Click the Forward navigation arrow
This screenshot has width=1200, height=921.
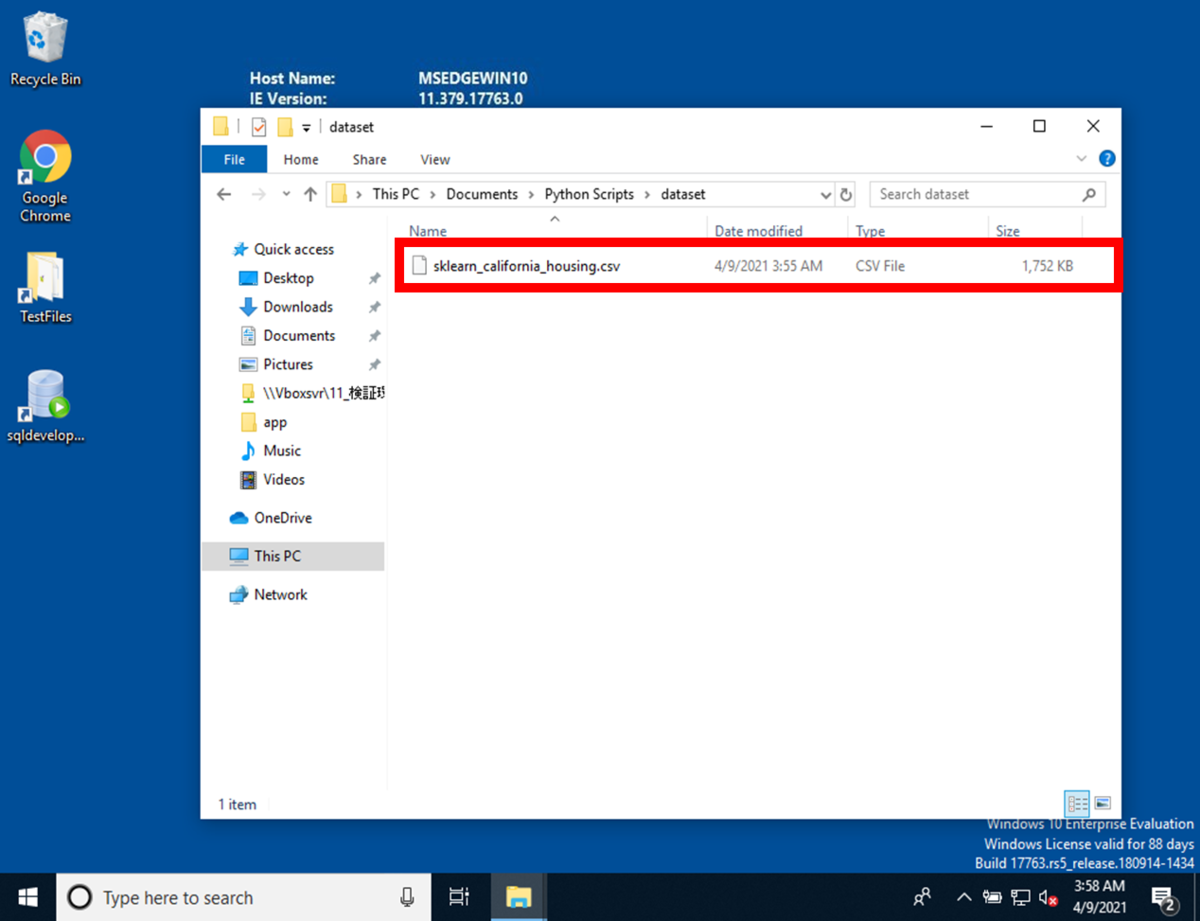[259, 194]
